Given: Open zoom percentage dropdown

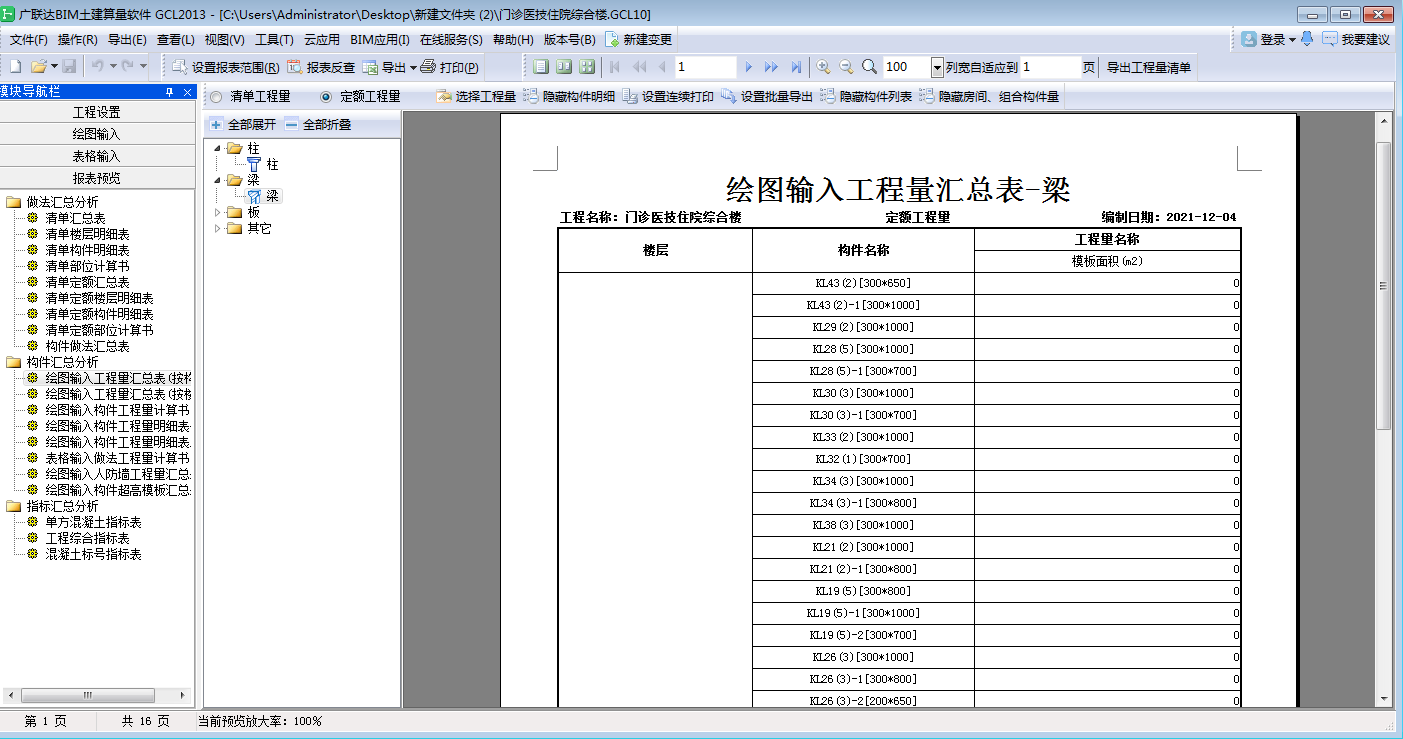Looking at the screenshot, I should click(x=937, y=67).
